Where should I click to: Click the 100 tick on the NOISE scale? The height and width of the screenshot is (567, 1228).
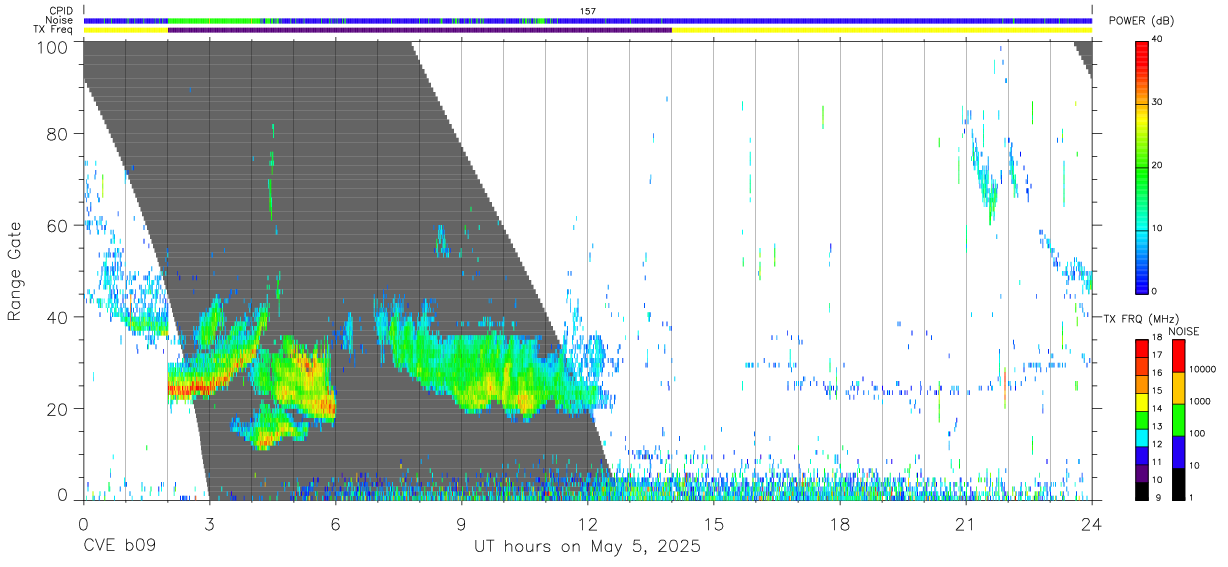tap(1197, 434)
